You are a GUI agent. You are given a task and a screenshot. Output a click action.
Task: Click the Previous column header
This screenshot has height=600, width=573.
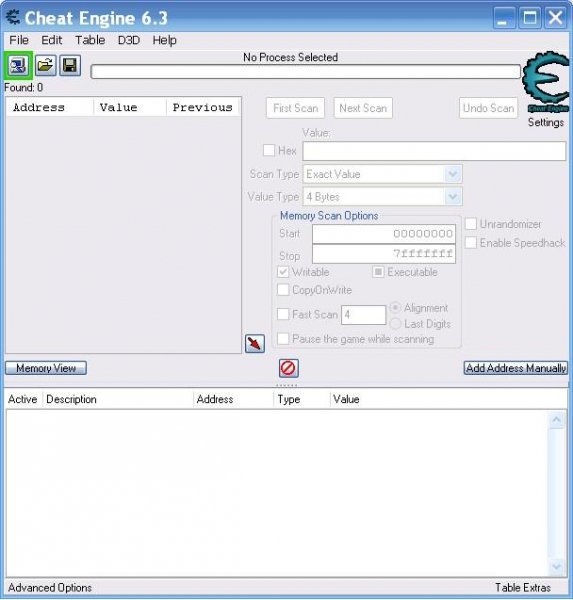203,107
